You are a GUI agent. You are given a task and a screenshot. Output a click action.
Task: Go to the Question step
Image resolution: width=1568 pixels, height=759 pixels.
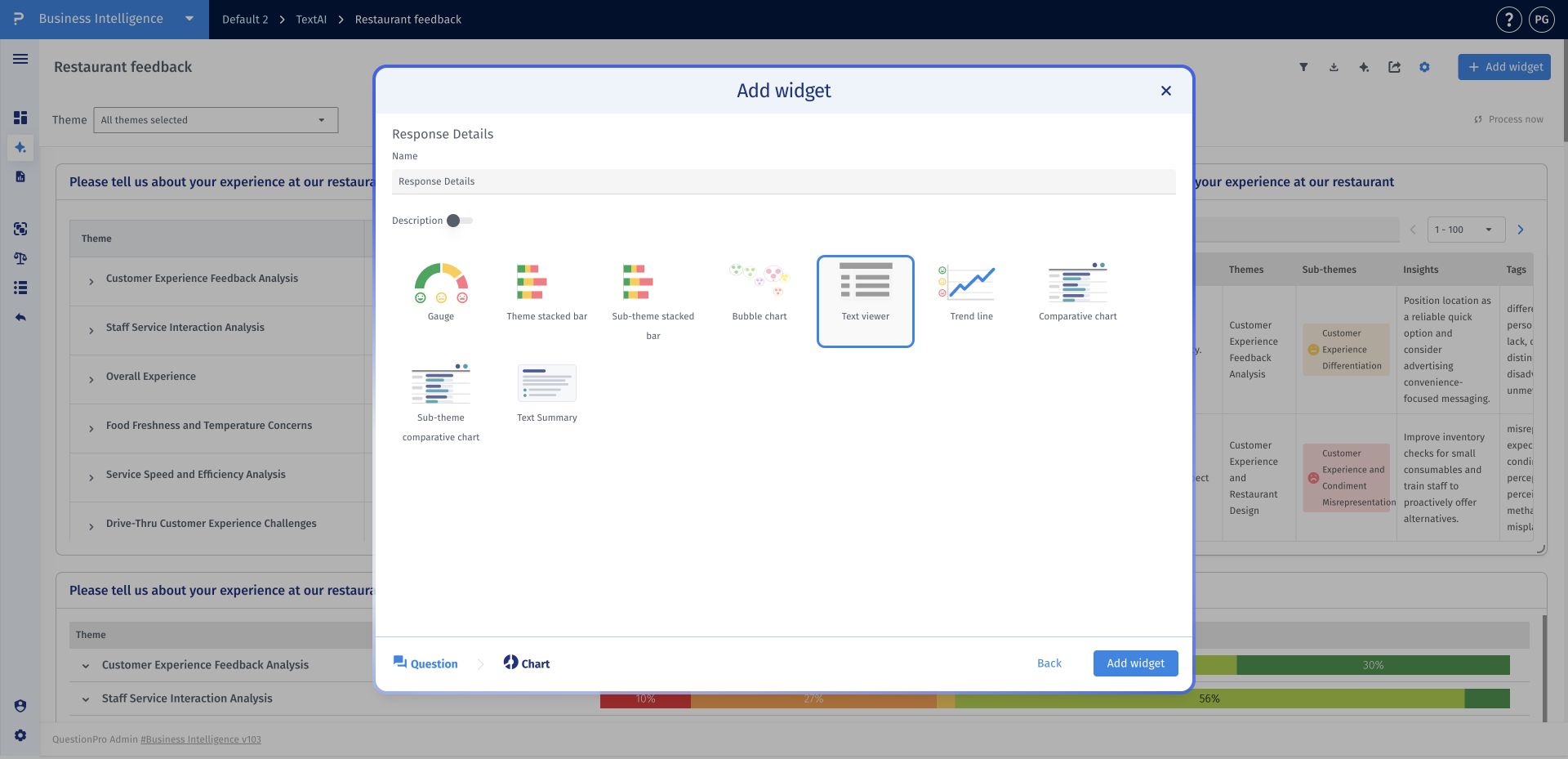click(425, 663)
